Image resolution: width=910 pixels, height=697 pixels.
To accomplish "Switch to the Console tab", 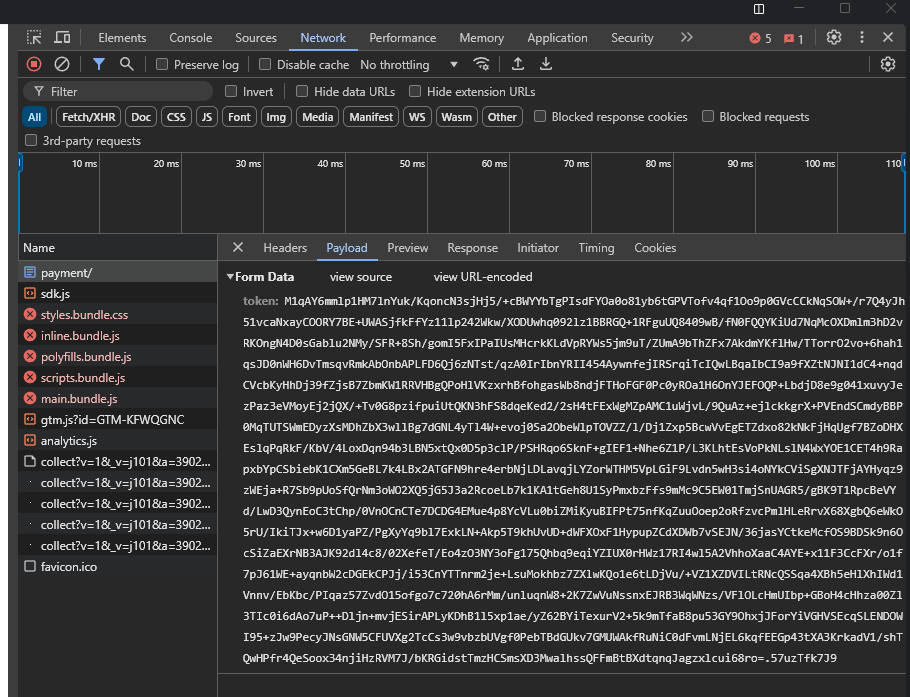I will pos(190,38).
